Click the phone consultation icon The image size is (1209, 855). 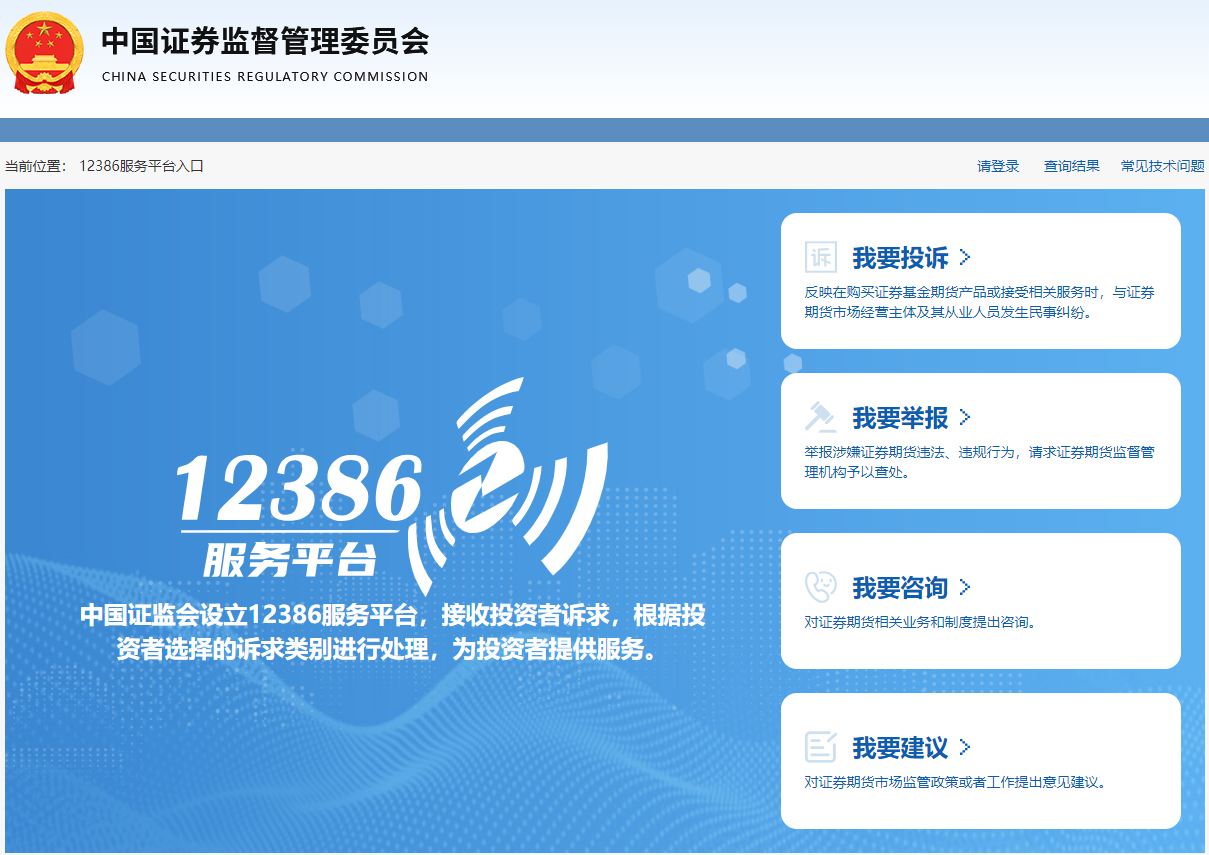point(820,587)
